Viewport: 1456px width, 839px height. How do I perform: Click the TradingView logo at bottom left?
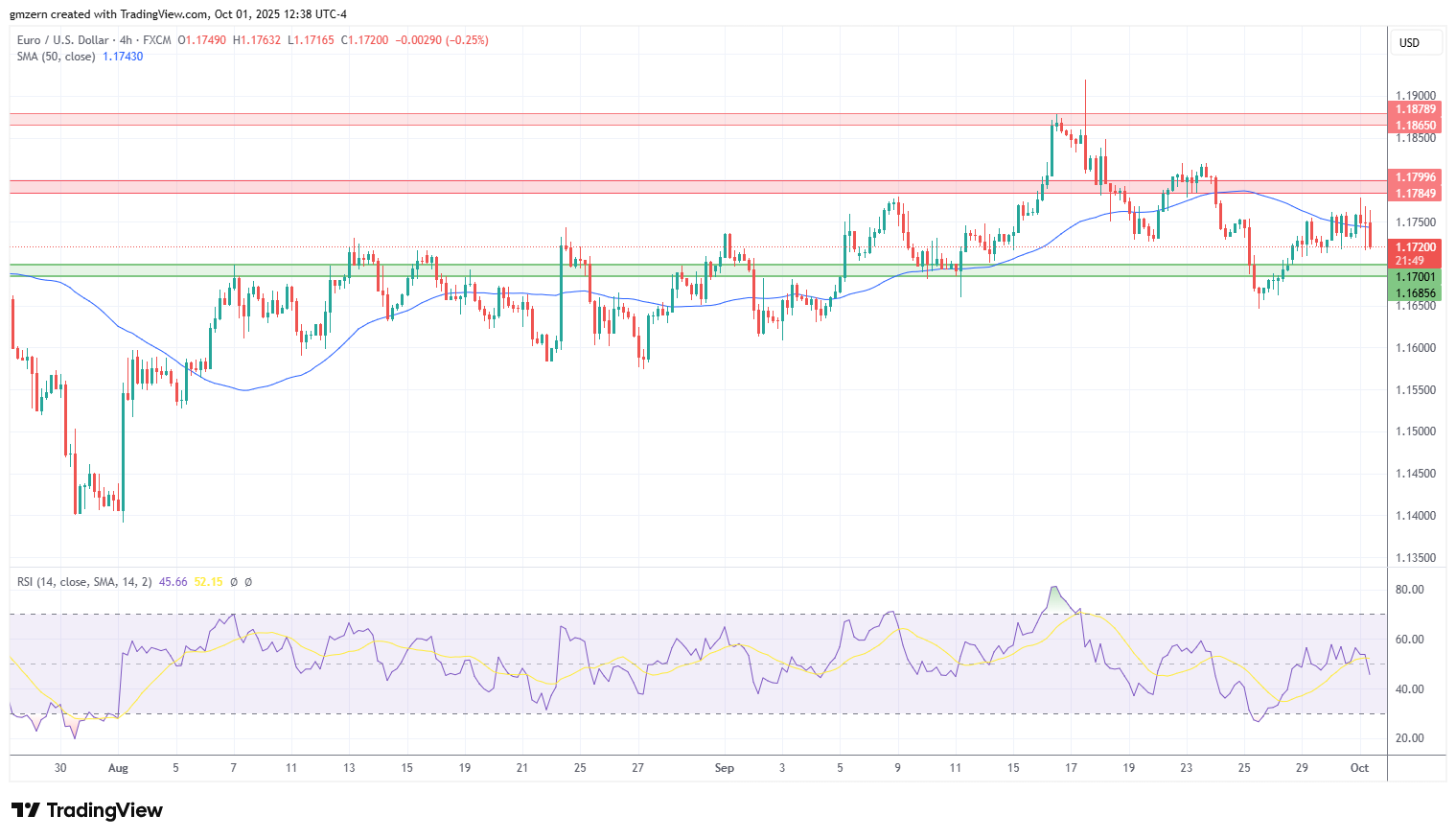coord(86,810)
